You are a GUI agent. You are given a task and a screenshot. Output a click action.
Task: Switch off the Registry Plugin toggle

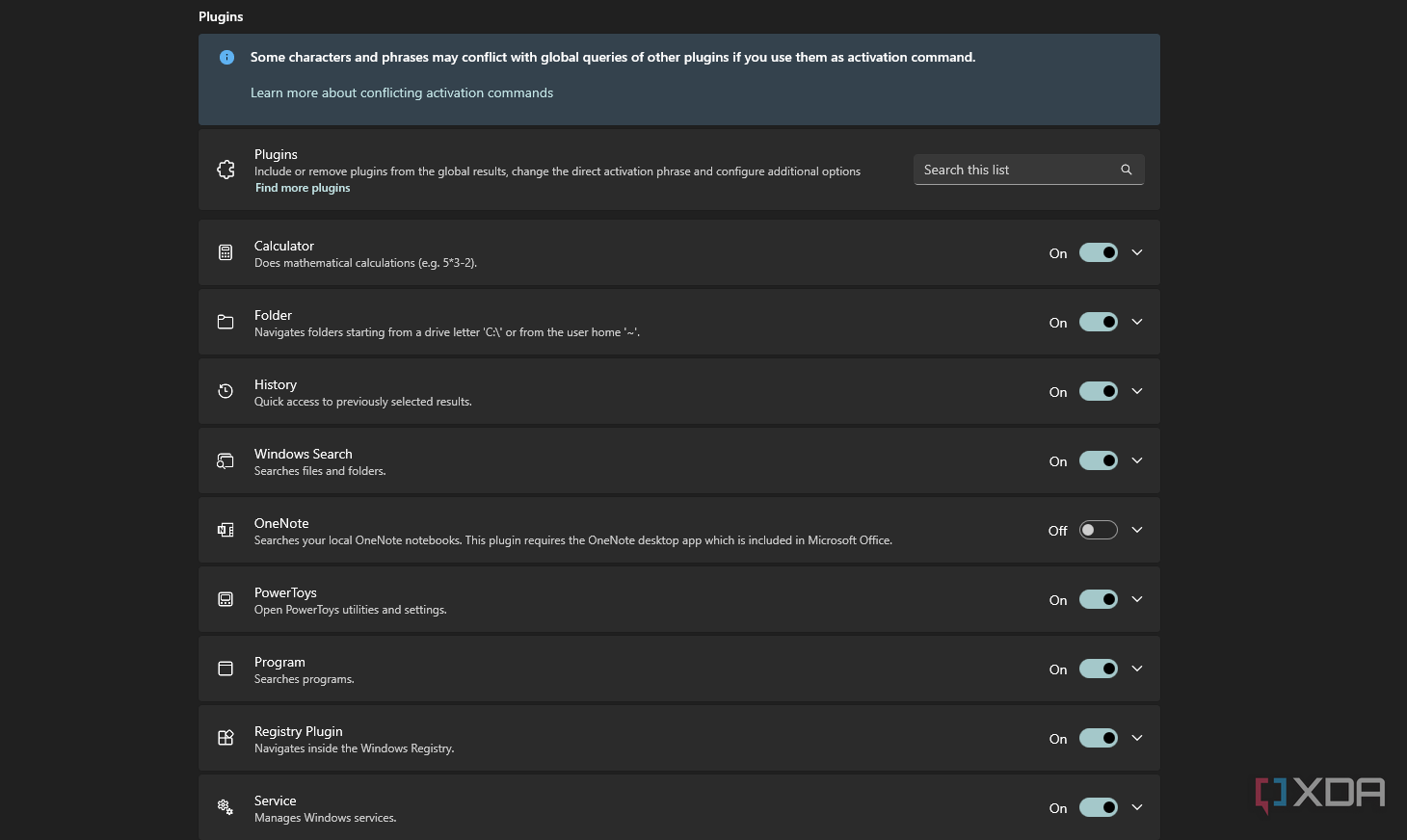point(1099,738)
